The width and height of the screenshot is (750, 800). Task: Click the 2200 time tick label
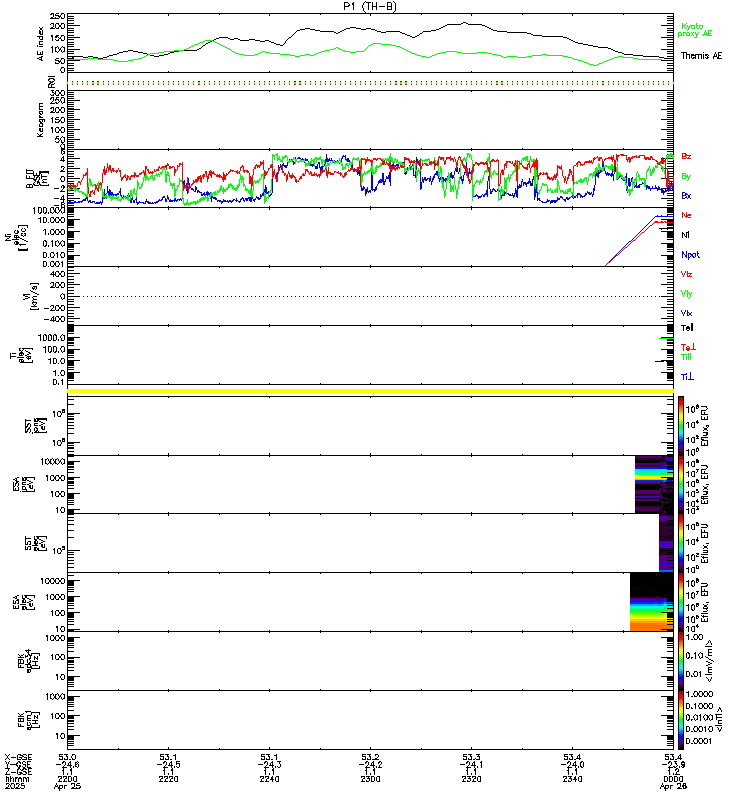pyautogui.click(x=67, y=779)
